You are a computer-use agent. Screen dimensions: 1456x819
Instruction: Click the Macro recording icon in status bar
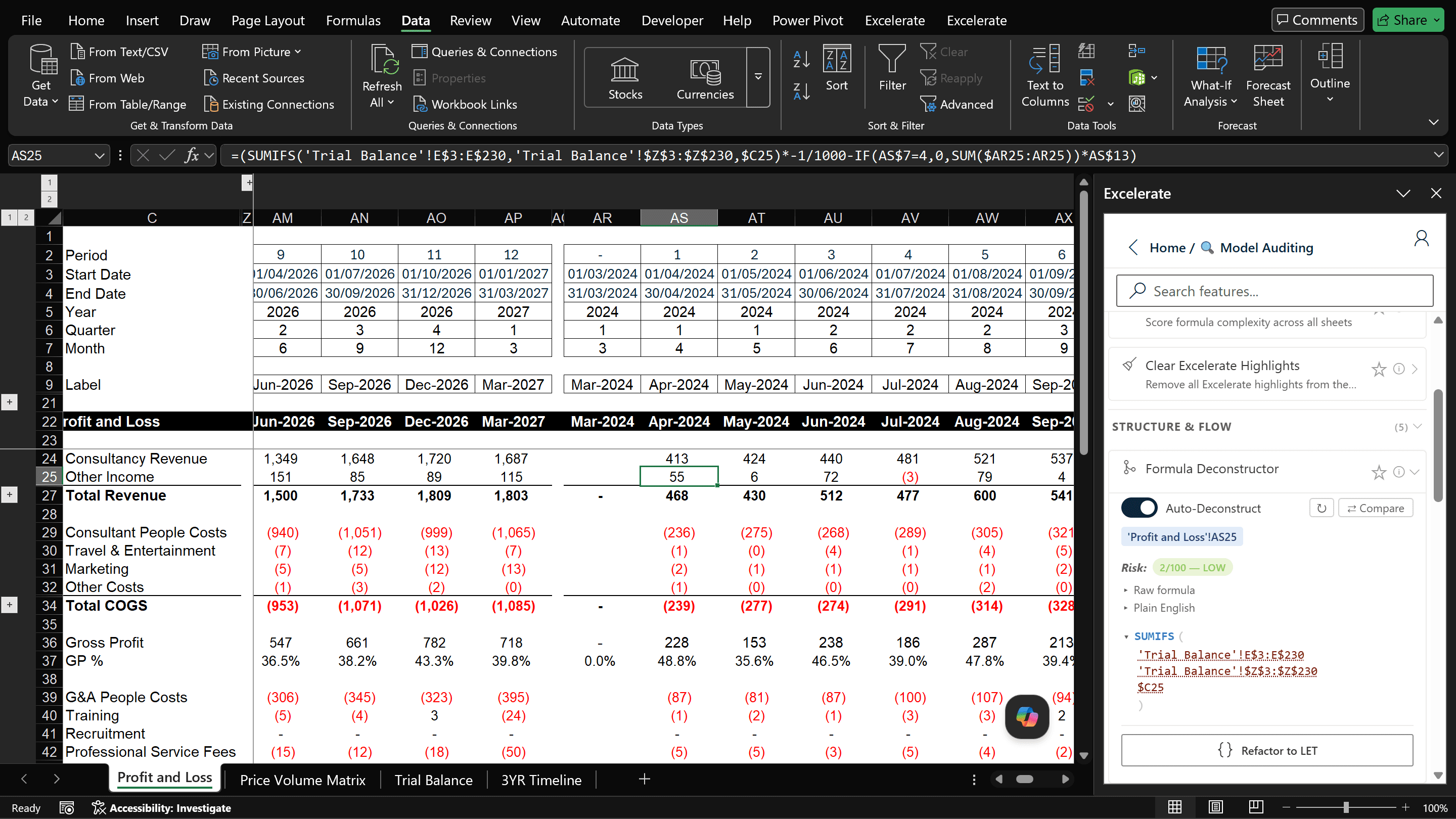pos(67,808)
